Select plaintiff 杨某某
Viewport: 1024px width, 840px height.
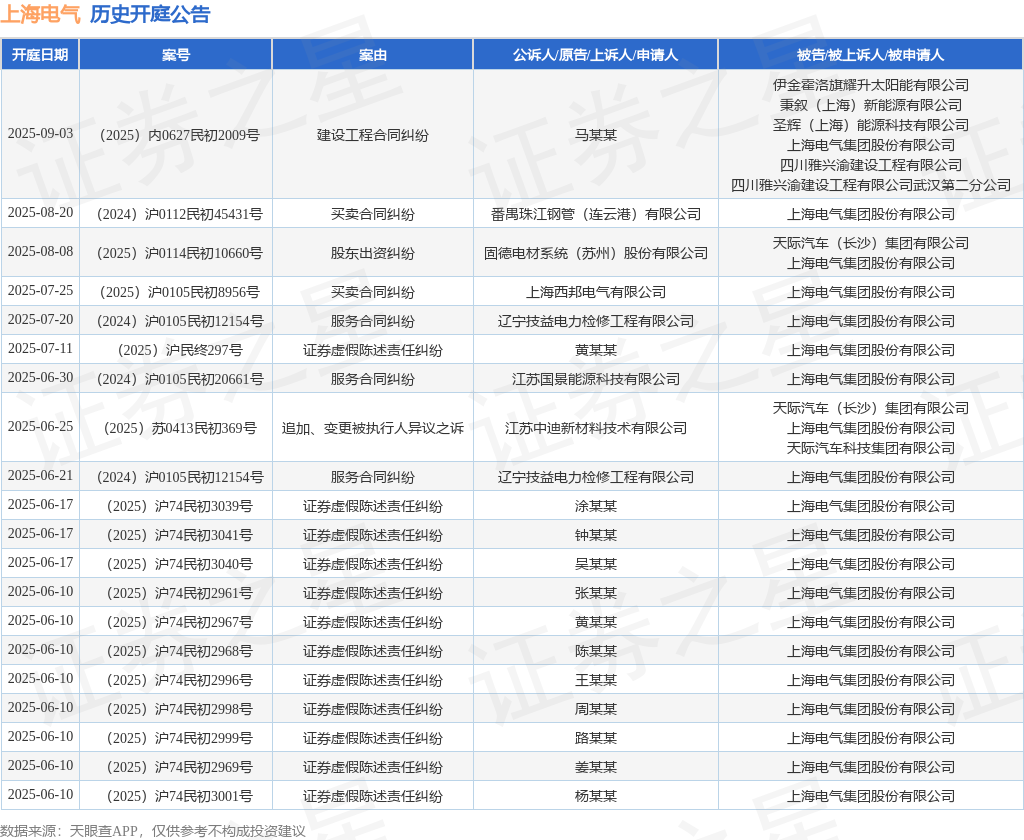595,797
